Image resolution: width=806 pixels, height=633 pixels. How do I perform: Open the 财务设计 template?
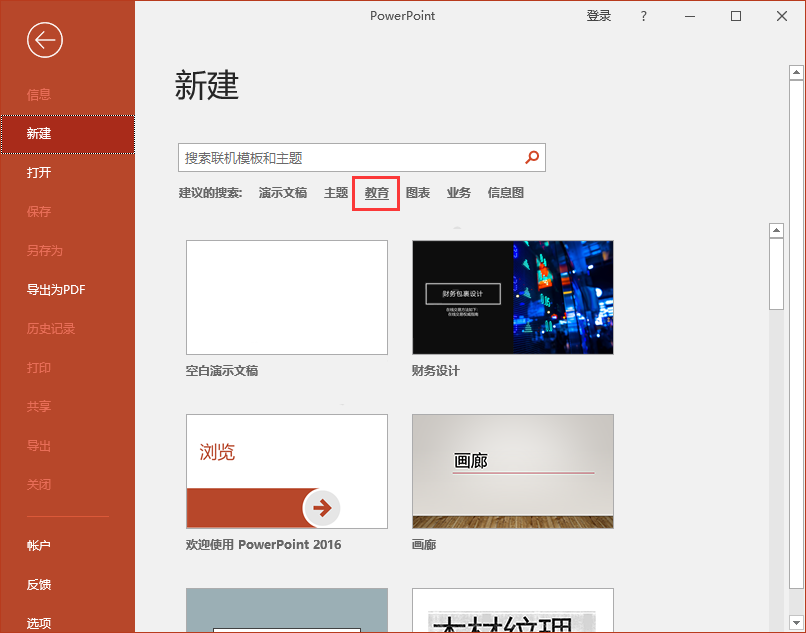click(x=512, y=297)
